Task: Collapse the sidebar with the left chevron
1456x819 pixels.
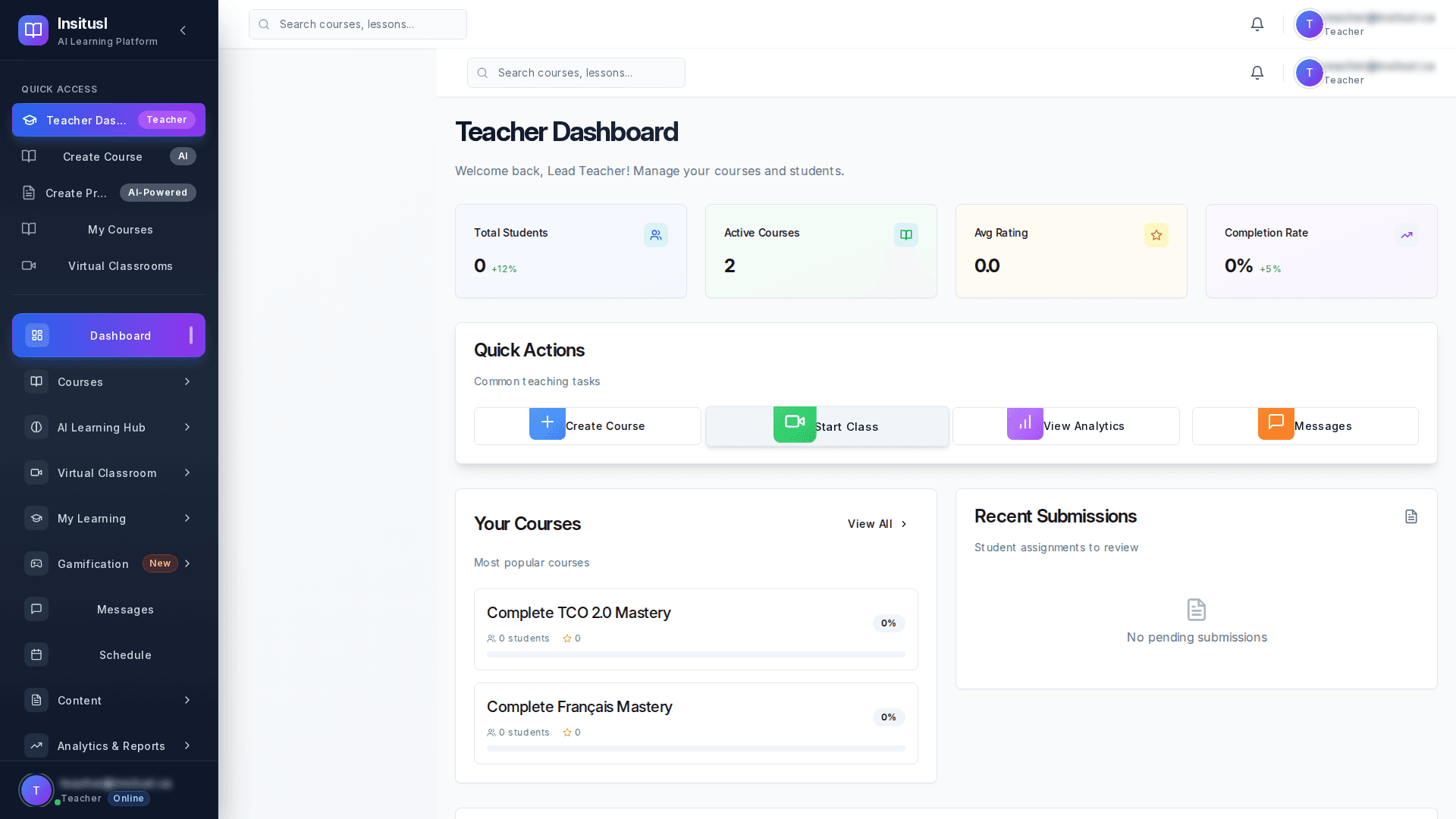Action: 183,30
